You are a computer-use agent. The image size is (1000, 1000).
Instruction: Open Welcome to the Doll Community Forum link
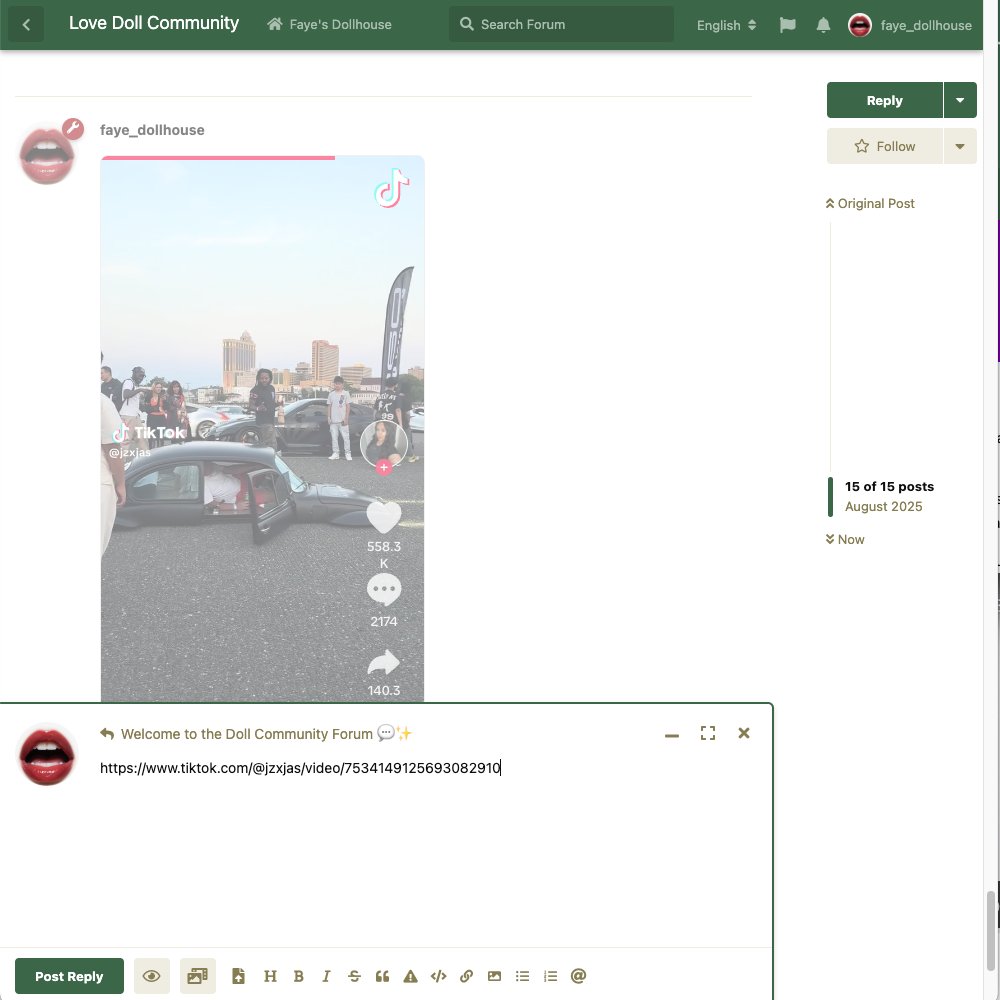pyautogui.click(x=267, y=734)
